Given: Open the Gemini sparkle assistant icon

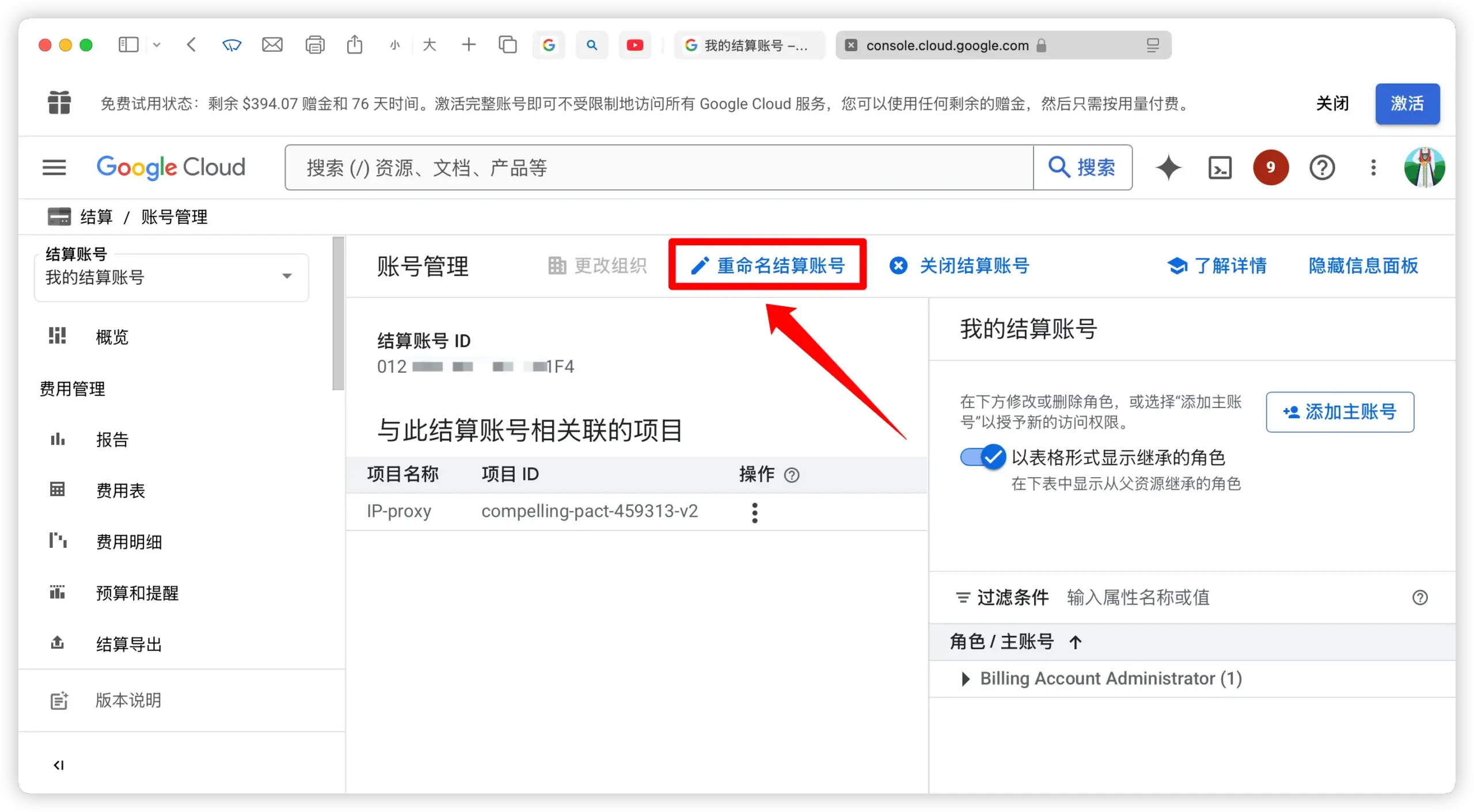Looking at the screenshot, I should [1168, 167].
